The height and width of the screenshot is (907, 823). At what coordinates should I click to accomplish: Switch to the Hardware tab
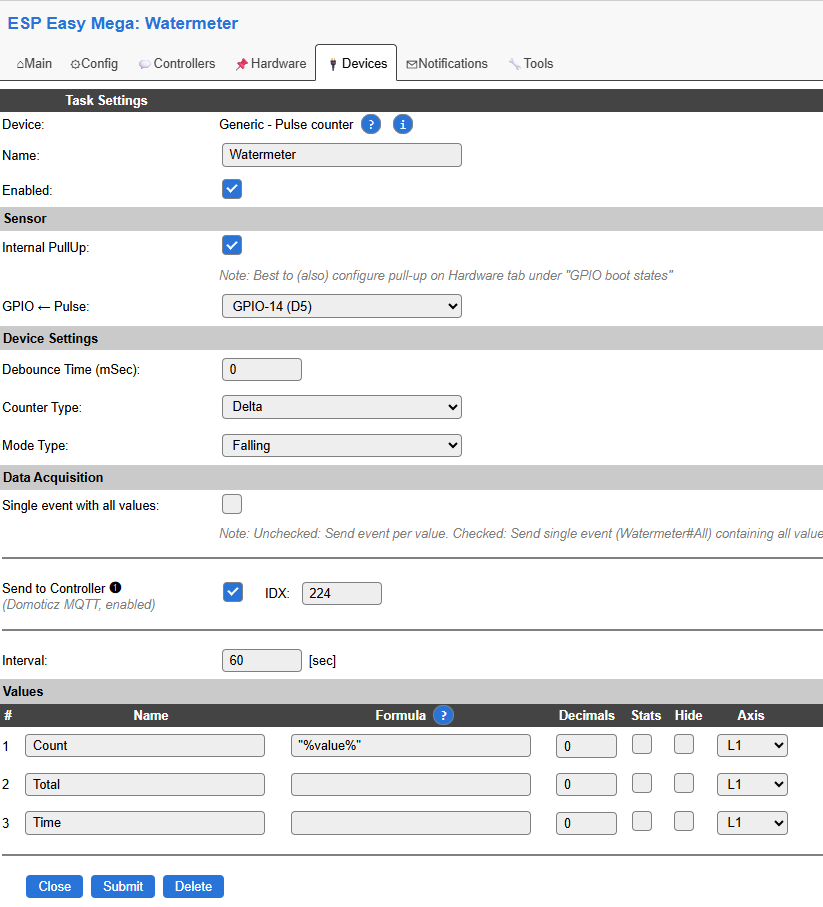tap(270, 63)
